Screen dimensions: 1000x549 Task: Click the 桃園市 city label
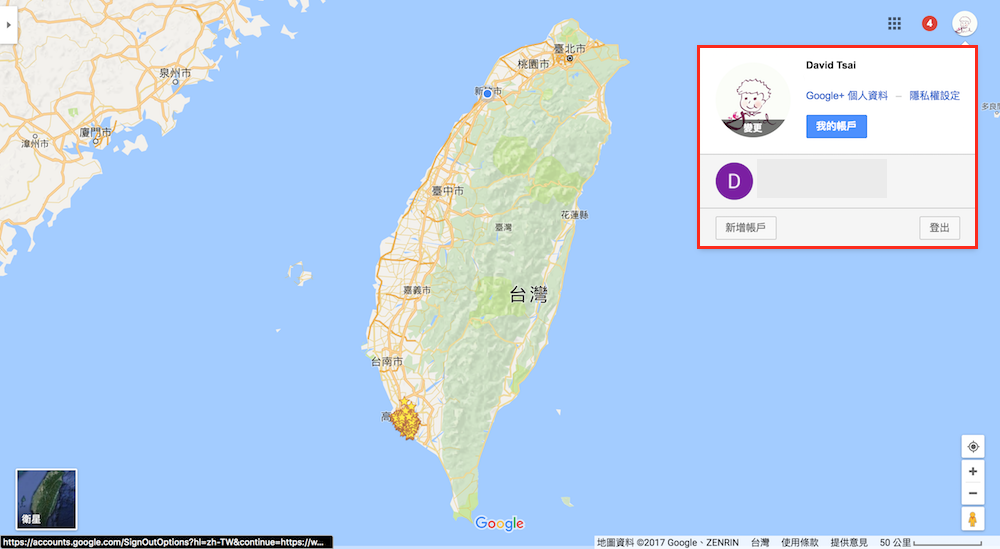coord(533,64)
